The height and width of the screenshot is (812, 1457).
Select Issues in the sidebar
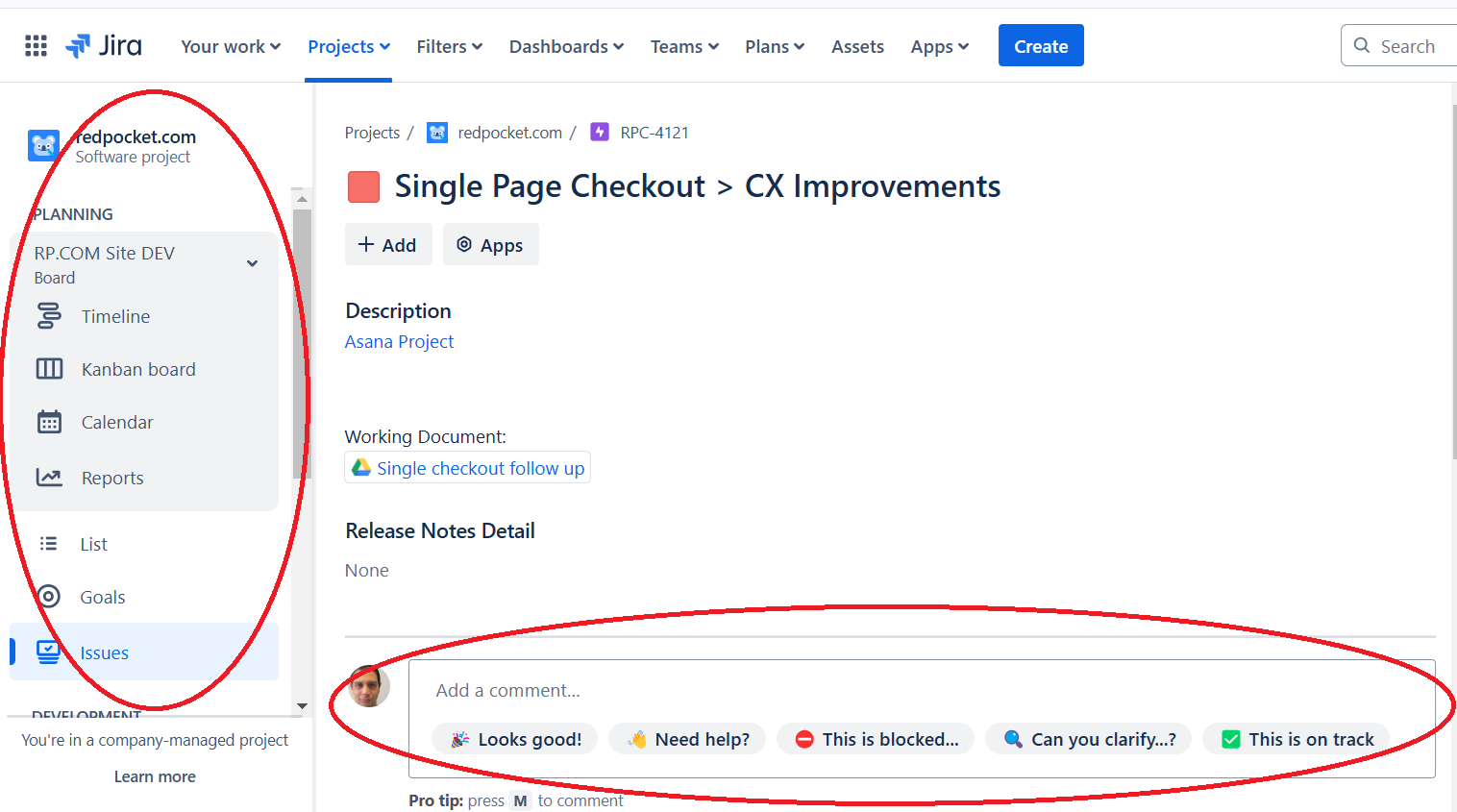tap(144, 652)
